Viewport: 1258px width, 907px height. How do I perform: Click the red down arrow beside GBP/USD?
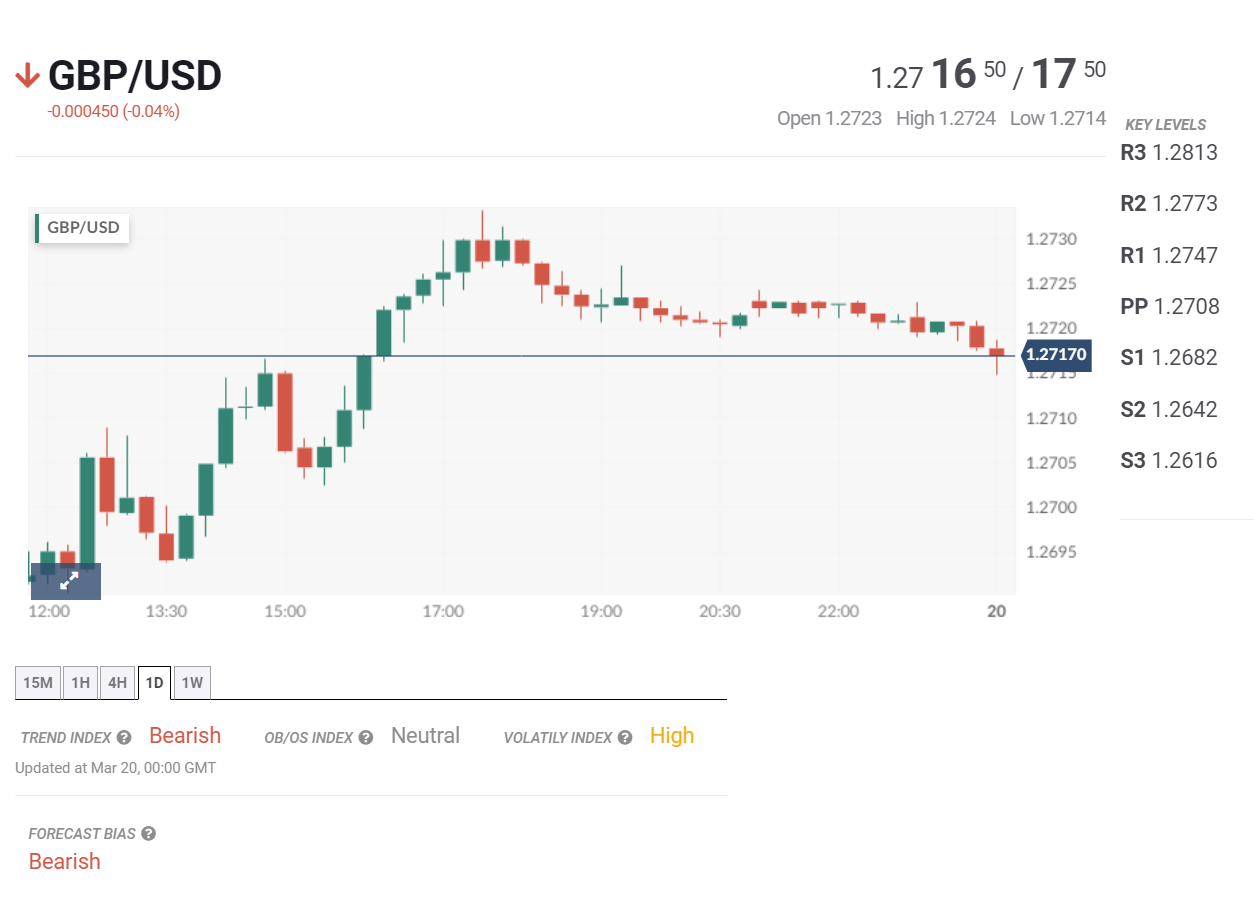pos(27,76)
